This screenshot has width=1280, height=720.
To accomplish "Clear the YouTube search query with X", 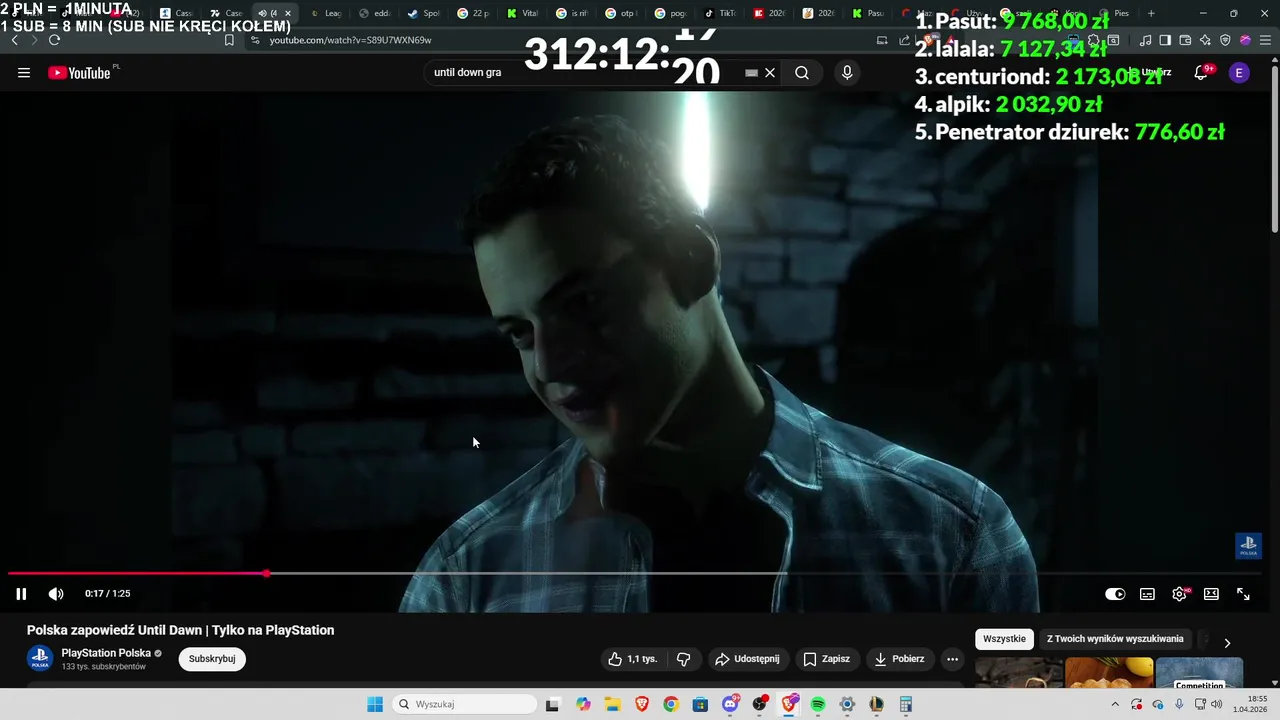I will tap(770, 73).
